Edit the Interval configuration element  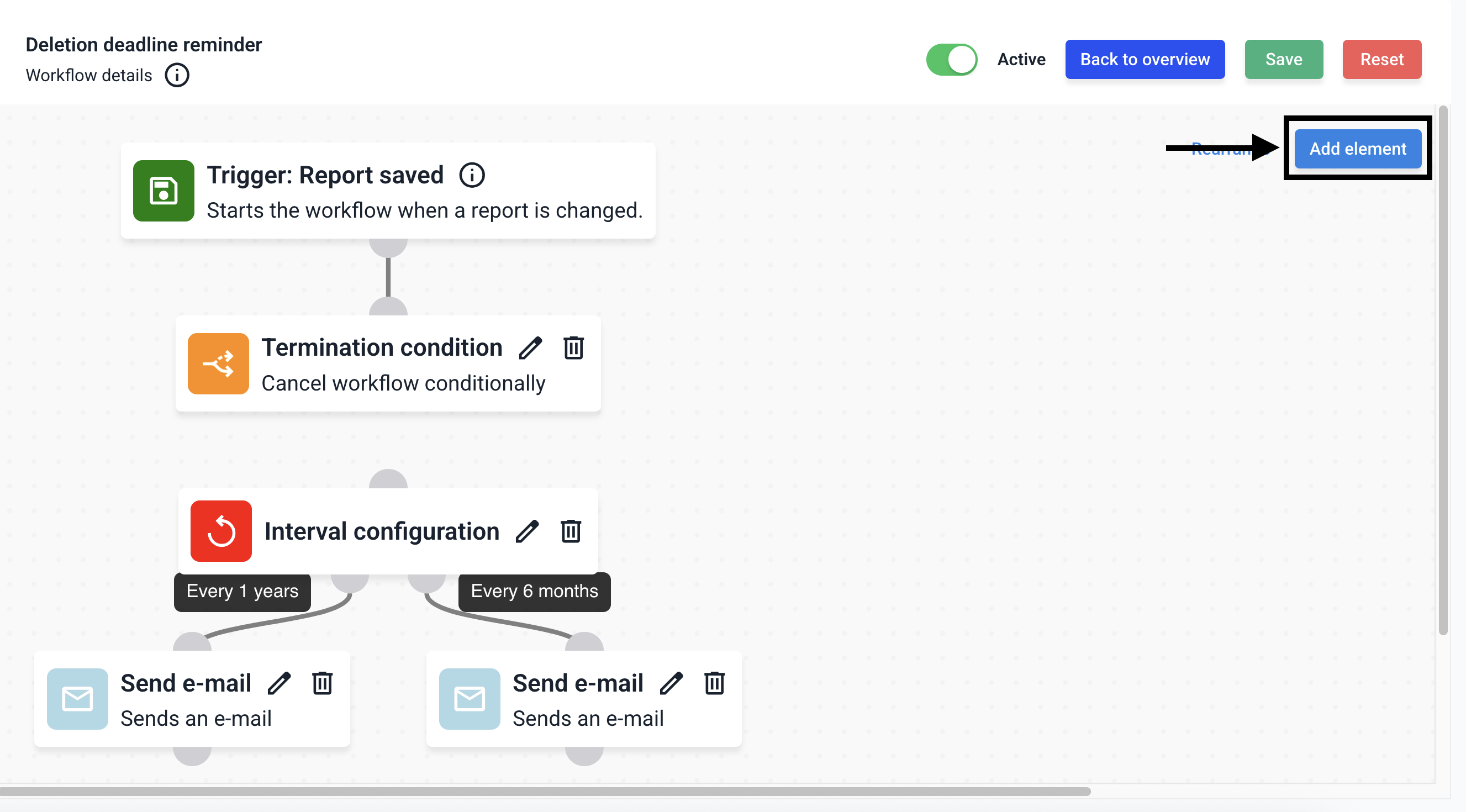click(x=527, y=531)
